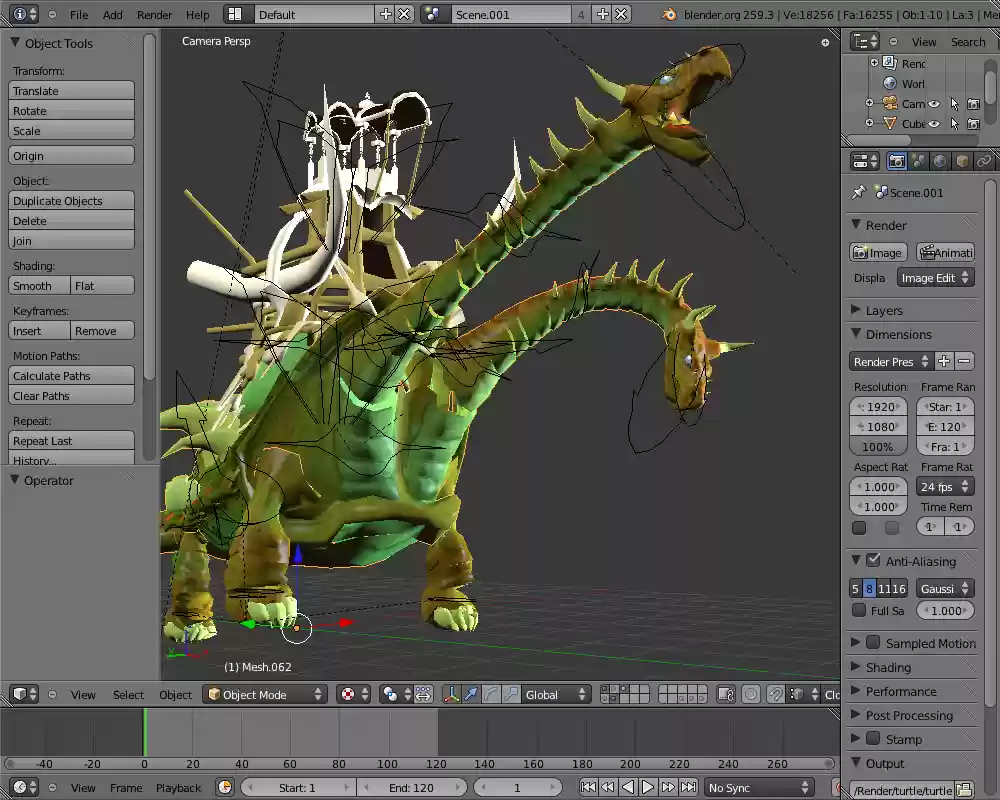Select the translate manipulator arrow icon

(x=470, y=692)
